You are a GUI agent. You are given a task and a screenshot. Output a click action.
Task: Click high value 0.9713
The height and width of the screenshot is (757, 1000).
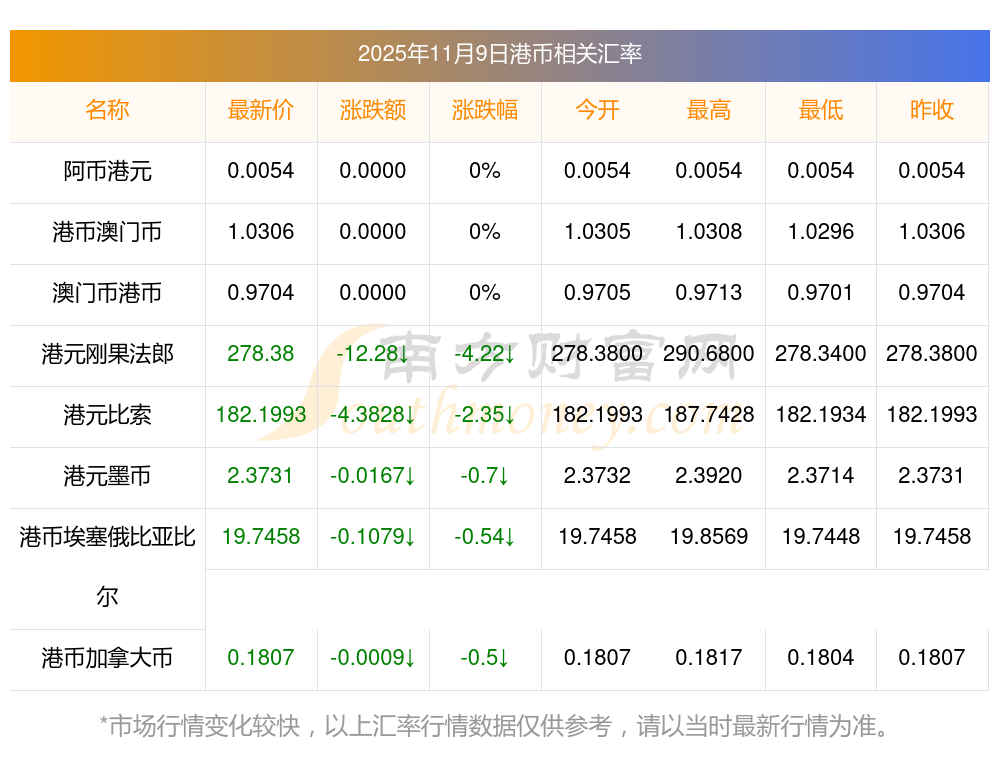[709, 293]
